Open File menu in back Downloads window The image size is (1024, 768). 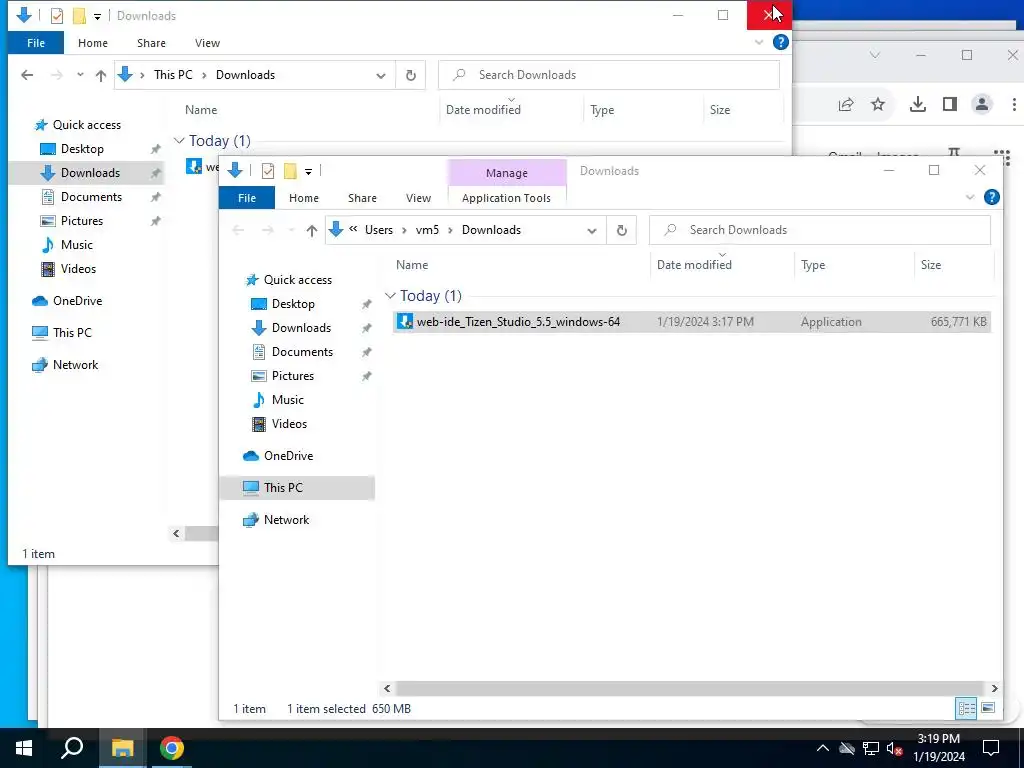click(36, 43)
